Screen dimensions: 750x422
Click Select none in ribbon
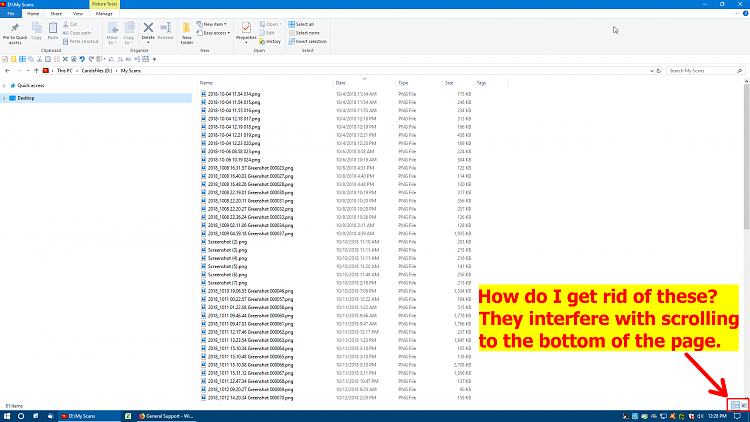(x=304, y=33)
